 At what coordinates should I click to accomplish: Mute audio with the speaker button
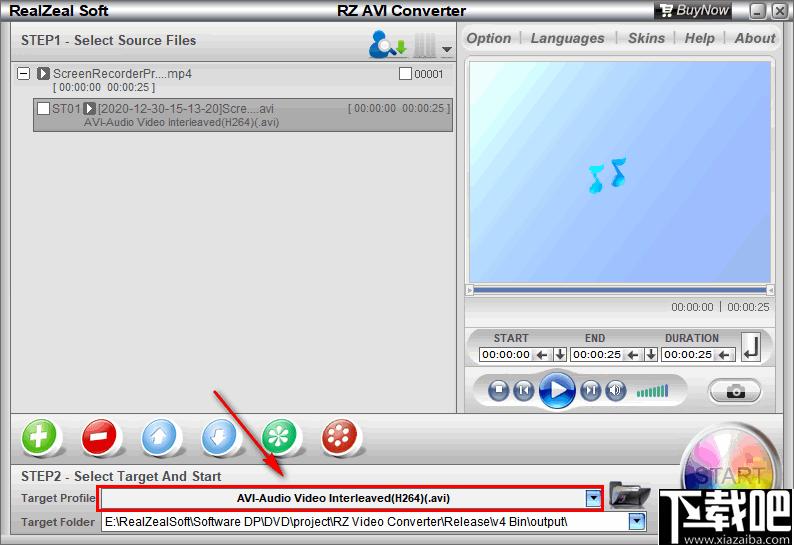(x=616, y=390)
